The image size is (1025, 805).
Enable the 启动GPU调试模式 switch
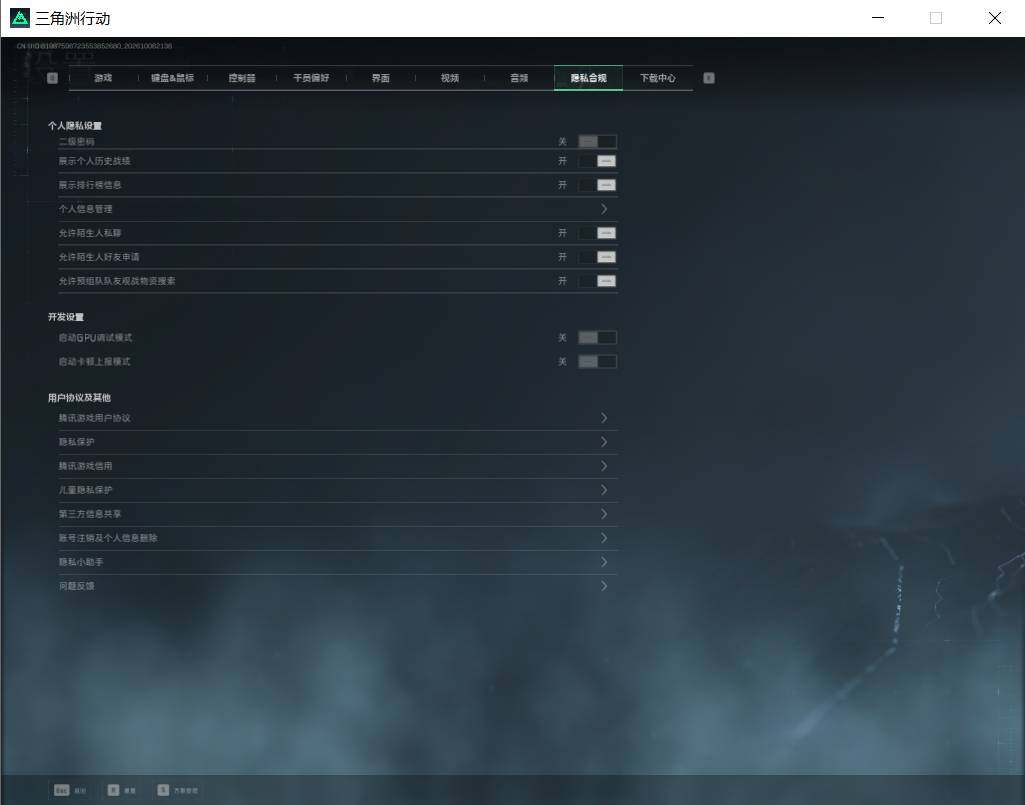click(x=597, y=337)
